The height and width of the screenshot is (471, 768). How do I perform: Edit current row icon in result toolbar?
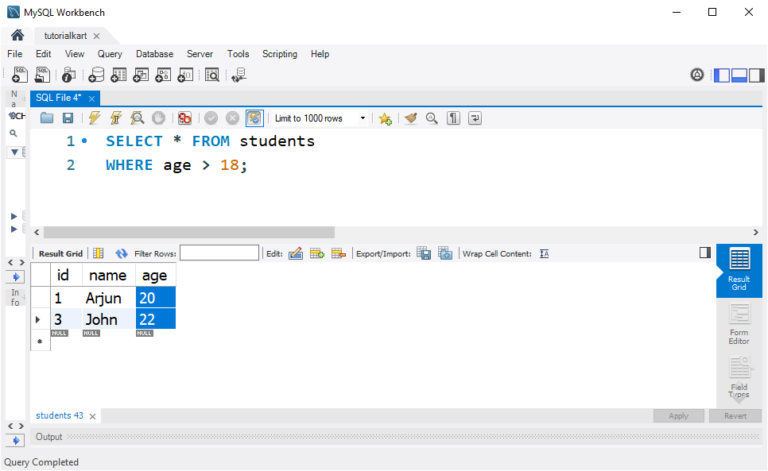click(295, 254)
